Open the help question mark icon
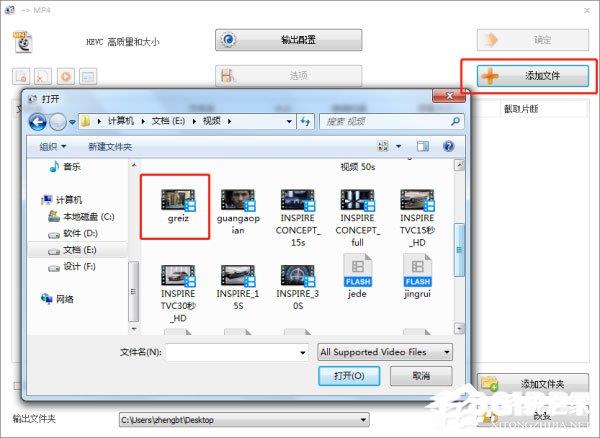The image size is (600, 438). (x=448, y=146)
